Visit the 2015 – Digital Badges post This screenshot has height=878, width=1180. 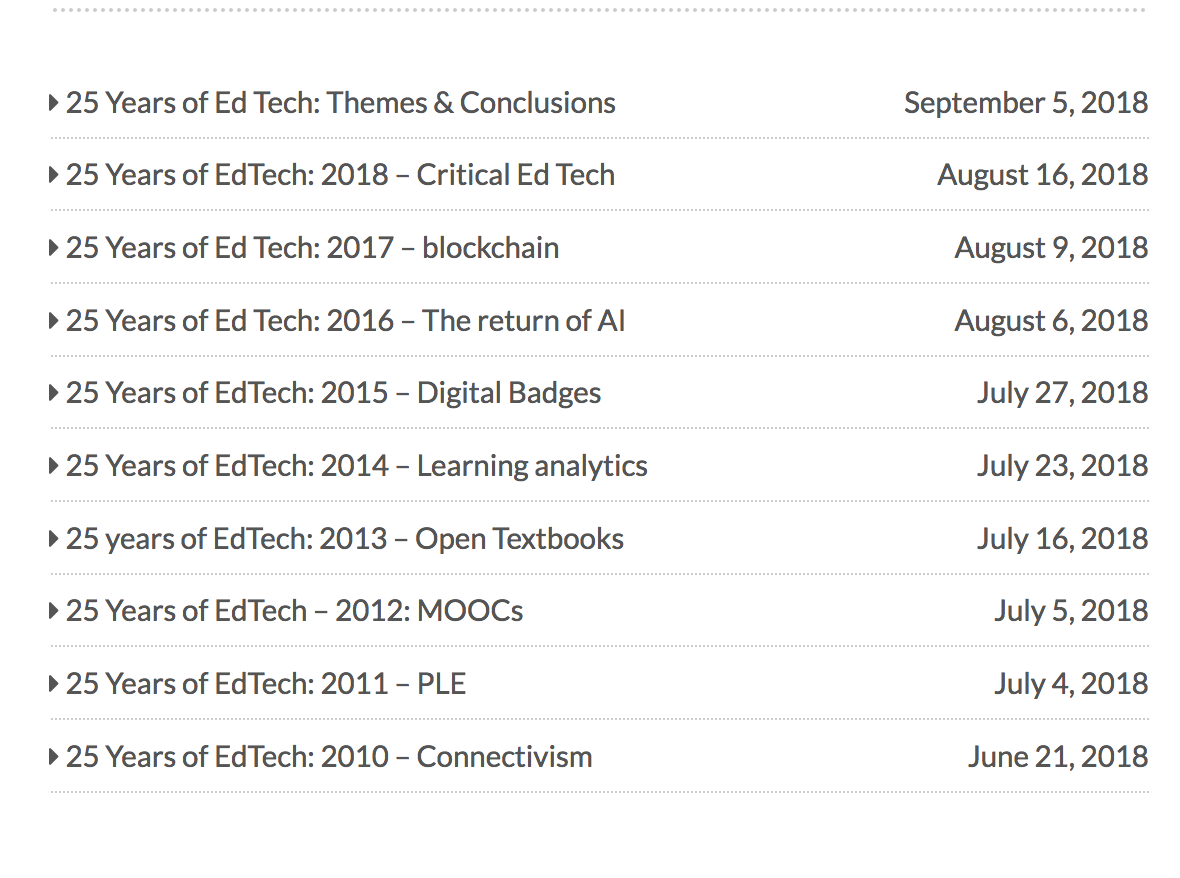[334, 394]
